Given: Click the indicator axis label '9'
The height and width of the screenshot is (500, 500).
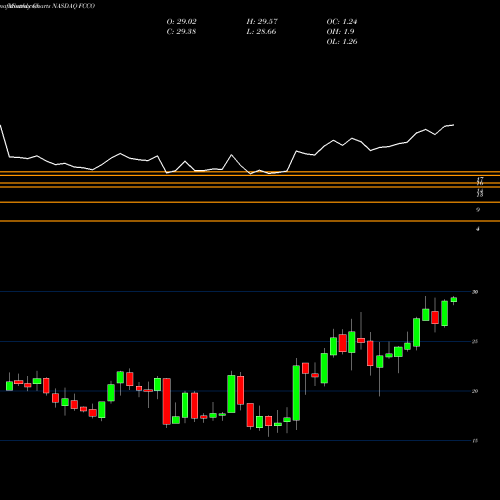Looking at the screenshot, I should point(478,210).
